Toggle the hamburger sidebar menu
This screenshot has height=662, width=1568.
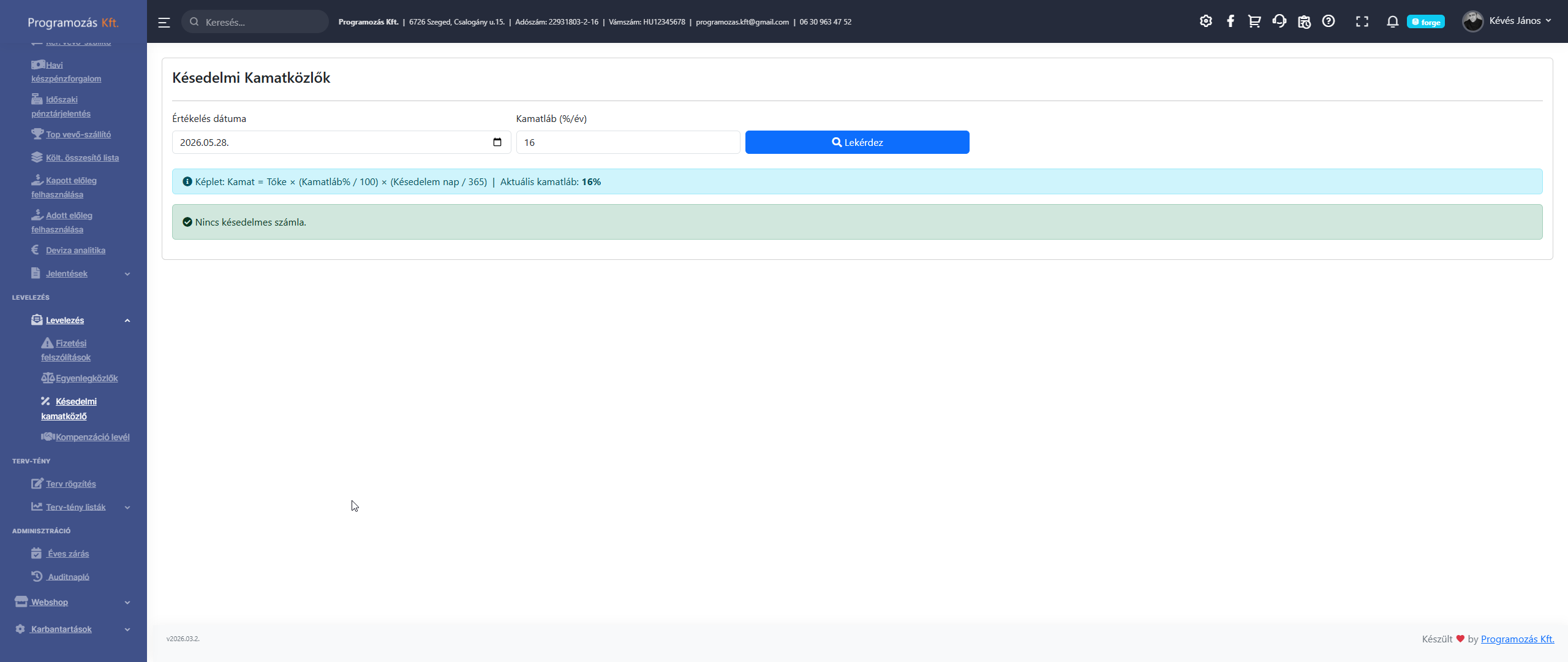pos(164,23)
